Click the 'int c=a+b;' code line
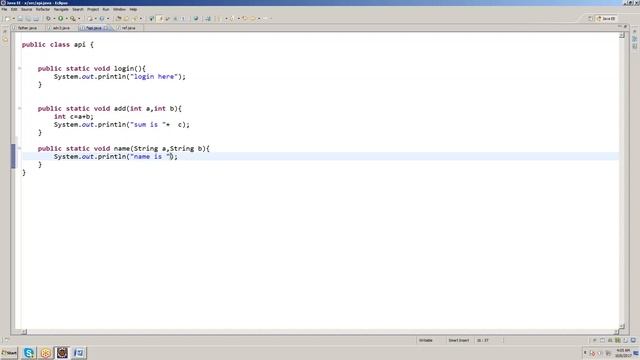Image resolution: width=640 pixels, height=360 pixels. [73, 116]
